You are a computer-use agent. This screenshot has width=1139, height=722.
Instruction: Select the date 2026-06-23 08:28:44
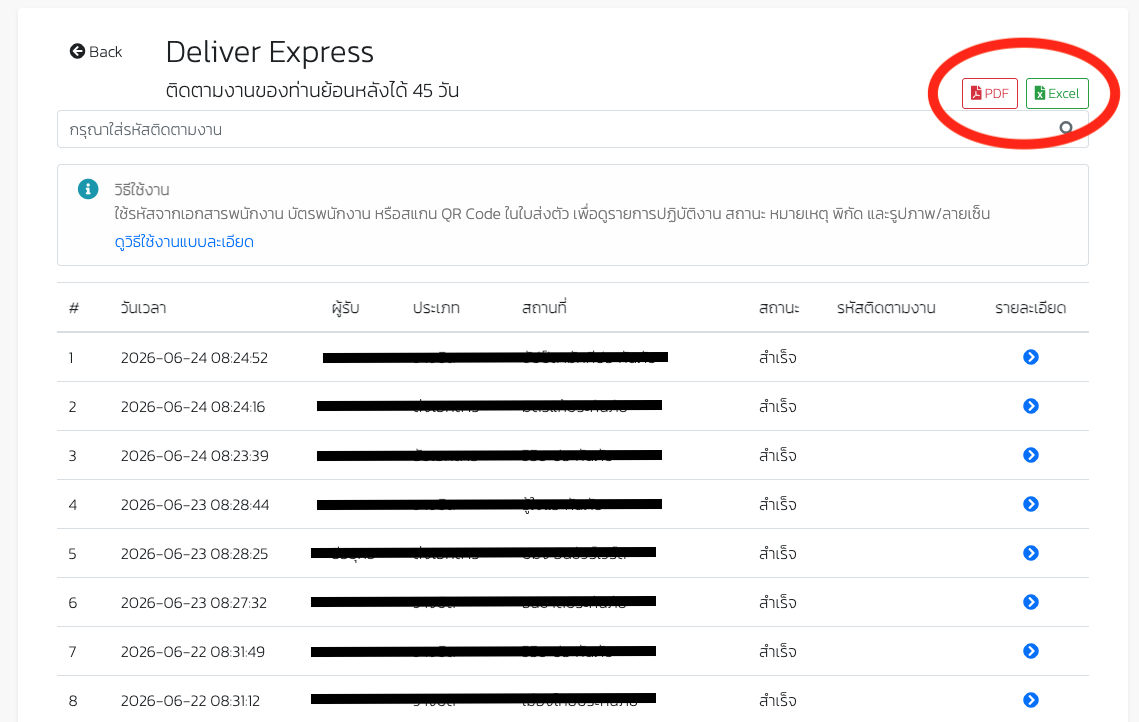click(195, 505)
